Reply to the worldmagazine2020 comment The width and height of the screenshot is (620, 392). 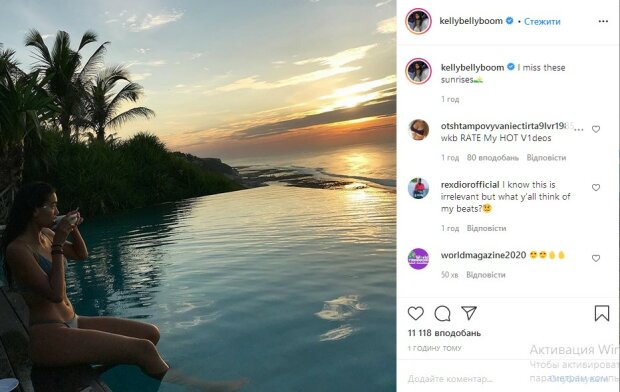(x=486, y=275)
